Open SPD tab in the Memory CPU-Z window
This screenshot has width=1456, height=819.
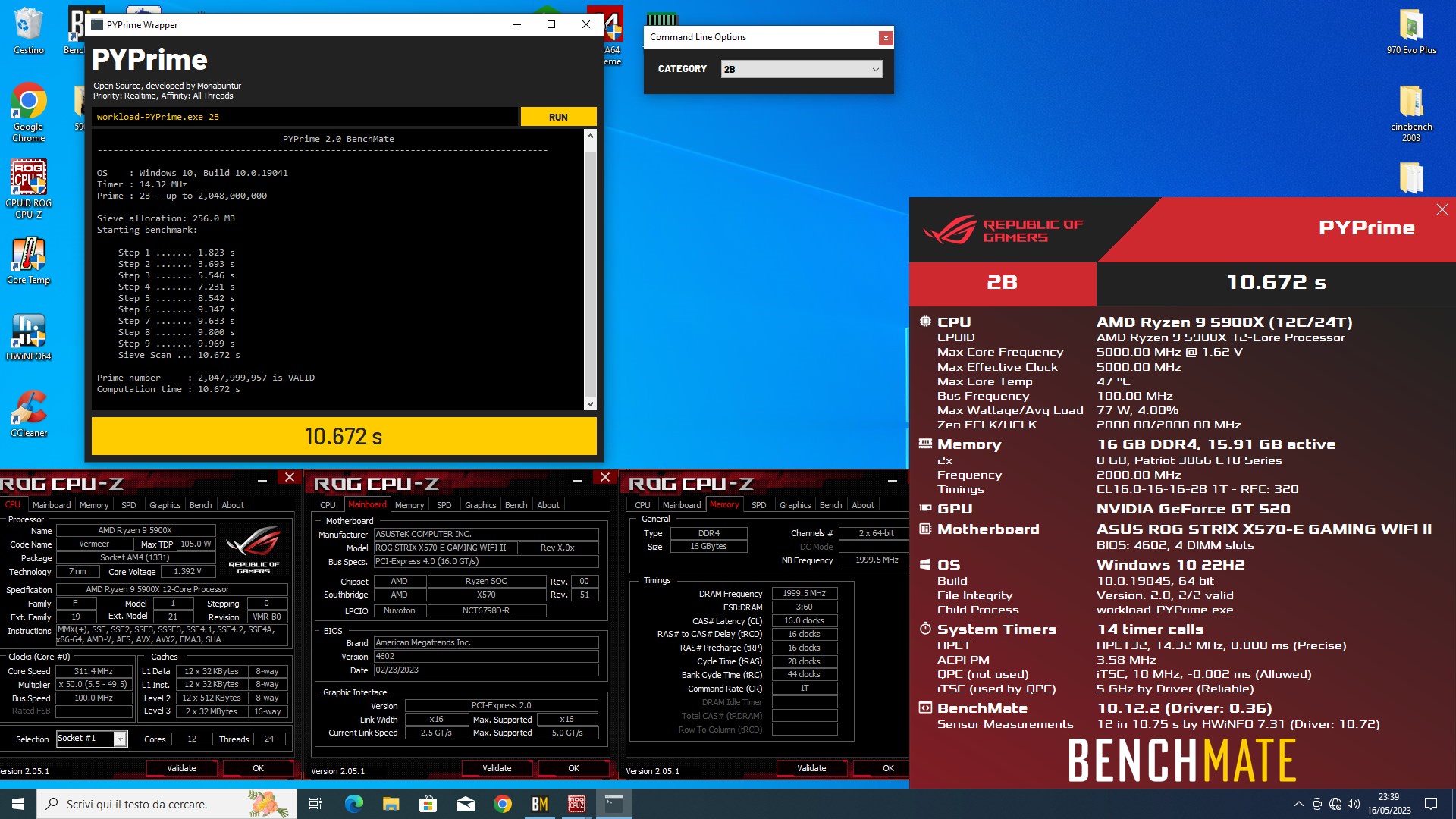pos(759,505)
